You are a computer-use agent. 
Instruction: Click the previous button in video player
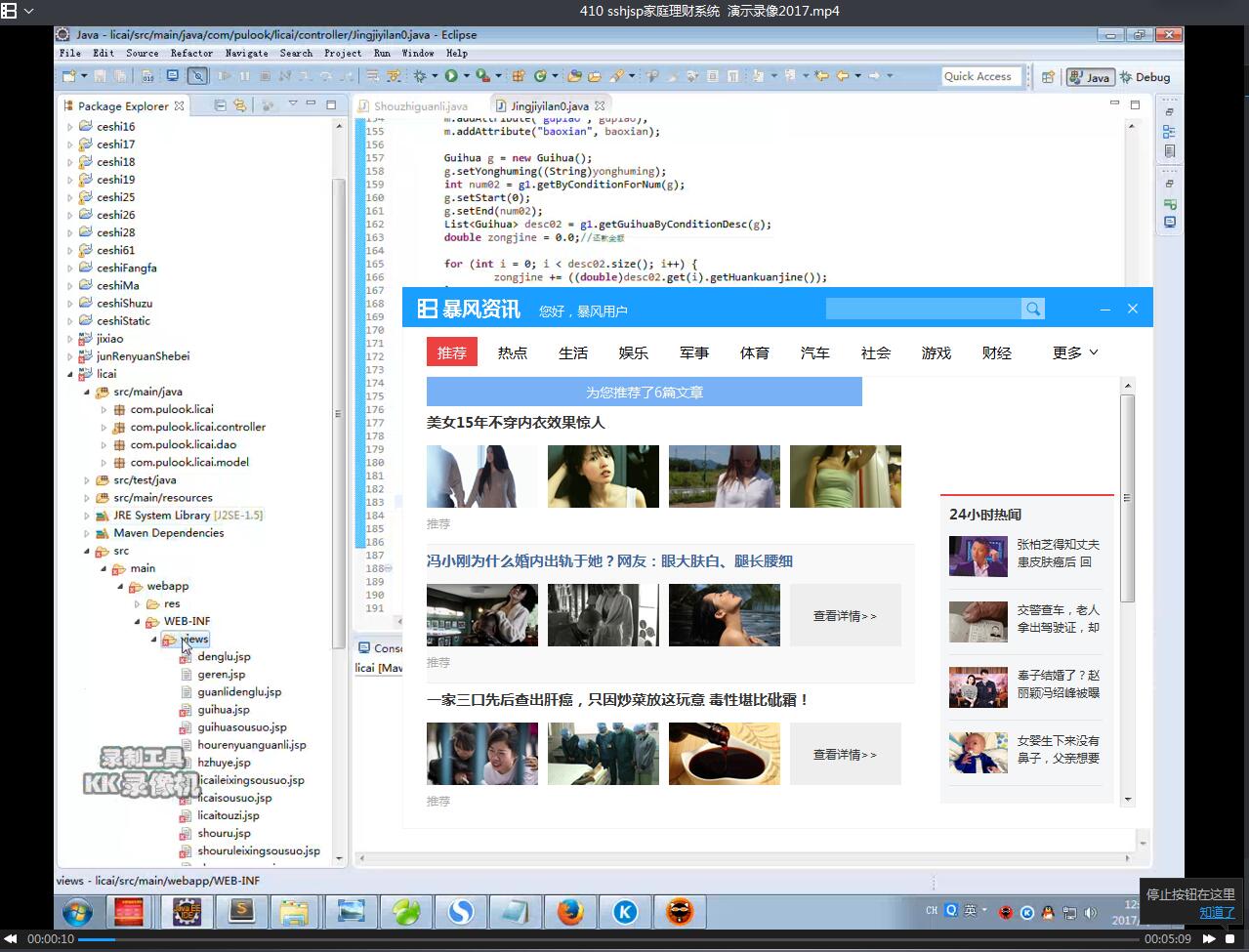(x=13, y=939)
